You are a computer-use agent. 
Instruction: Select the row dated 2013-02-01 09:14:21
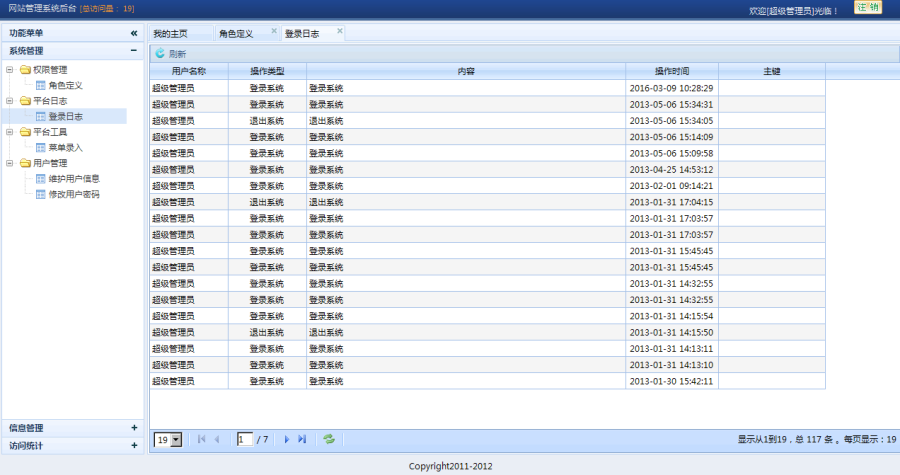[487, 186]
